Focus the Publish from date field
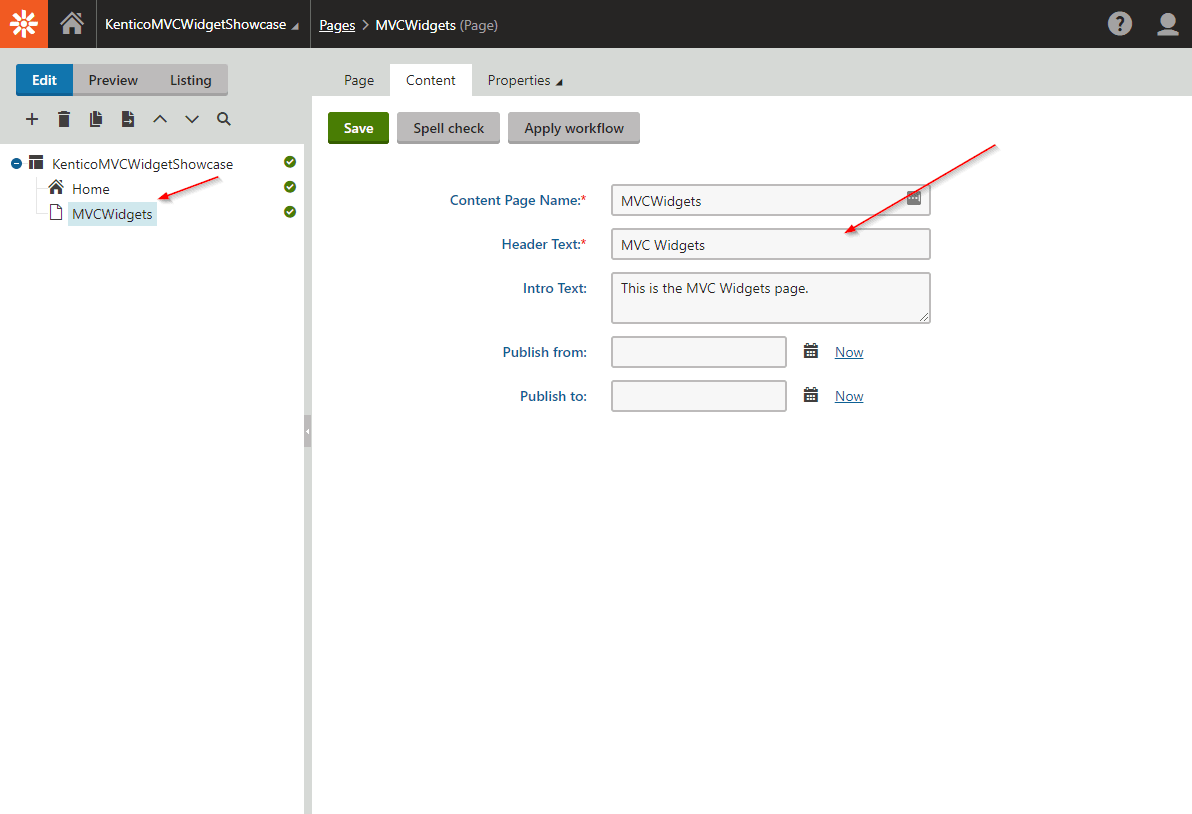 [x=699, y=352]
